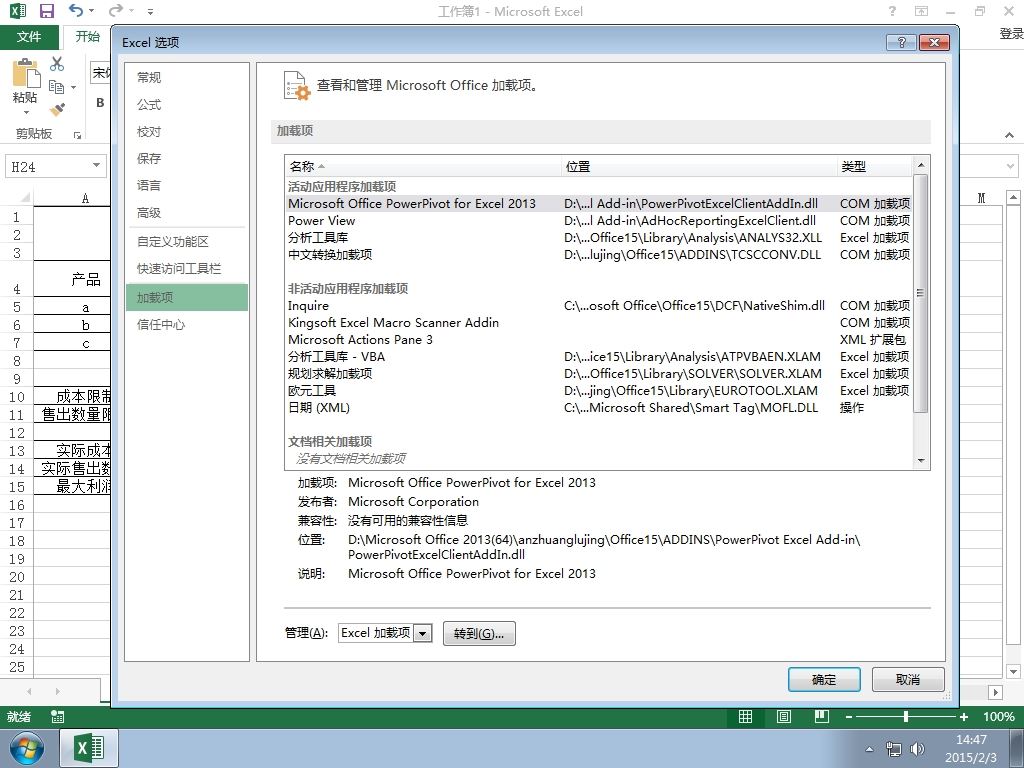Select the Solver add-in row
The height and width of the screenshot is (768, 1024).
[x=599, y=374]
